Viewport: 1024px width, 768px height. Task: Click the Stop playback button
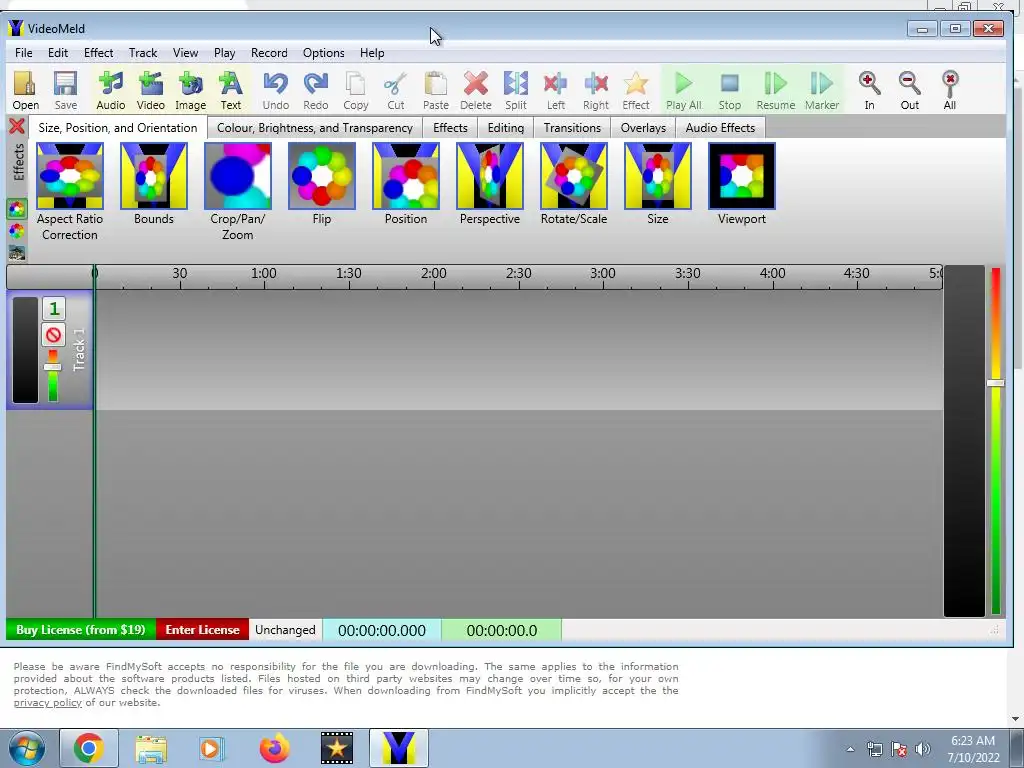[x=729, y=90]
